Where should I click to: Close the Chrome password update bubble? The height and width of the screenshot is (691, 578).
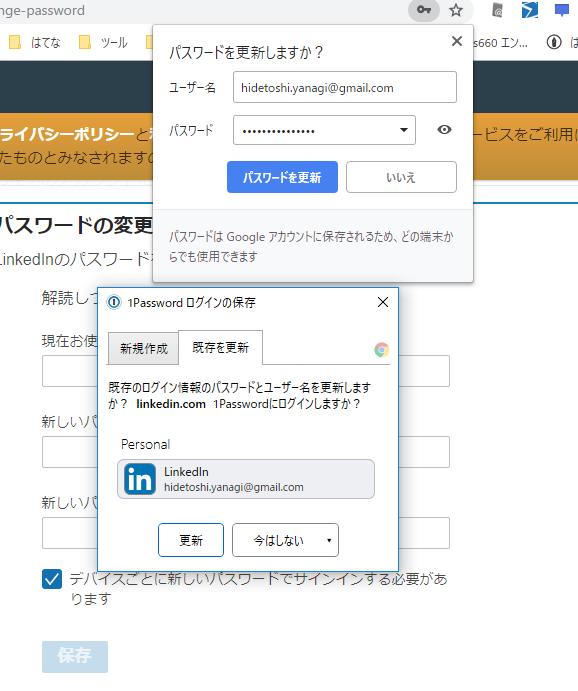[x=457, y=41]
